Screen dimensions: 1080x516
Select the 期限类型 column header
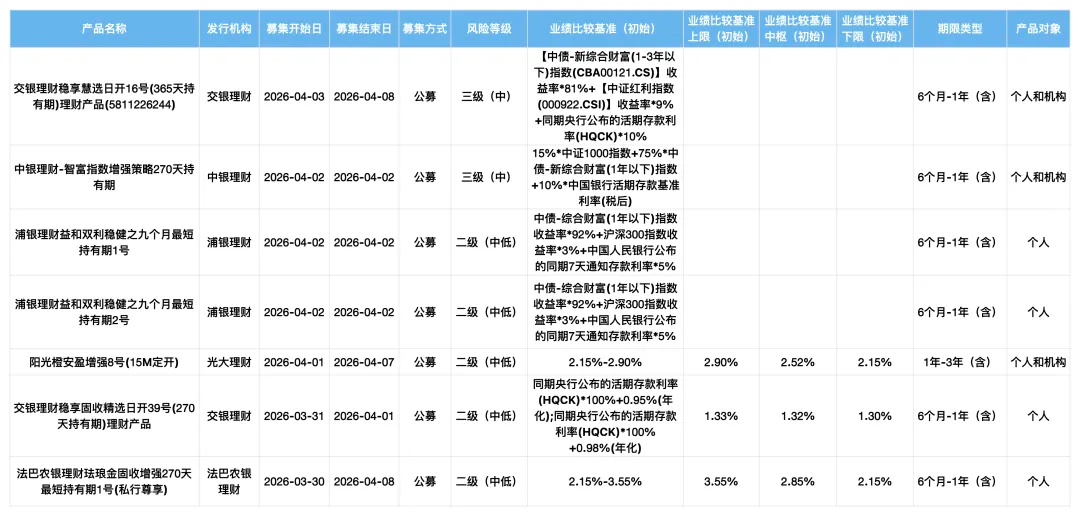coord(960,29)
